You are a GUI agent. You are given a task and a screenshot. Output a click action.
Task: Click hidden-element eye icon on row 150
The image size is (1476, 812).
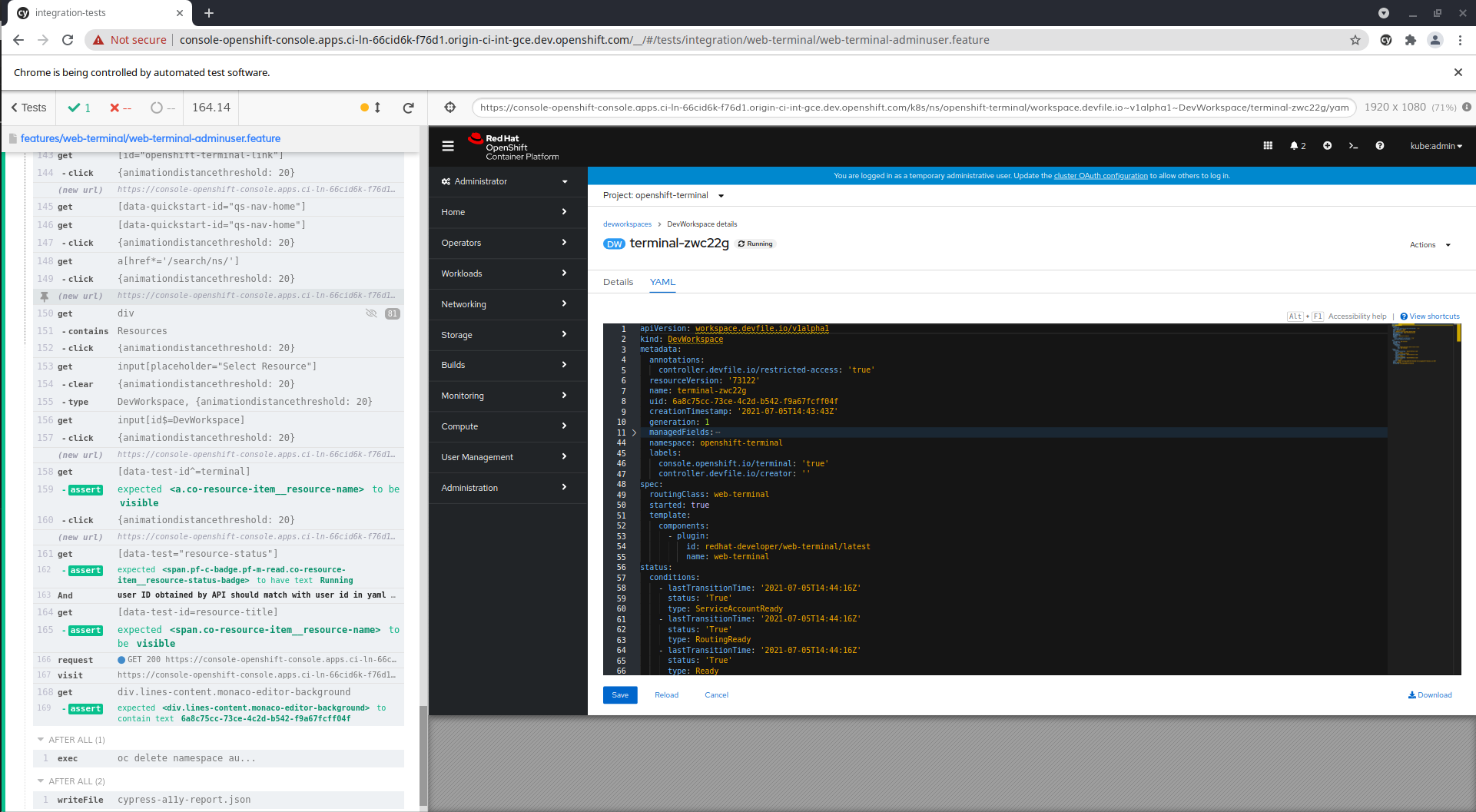coord(371,313)
